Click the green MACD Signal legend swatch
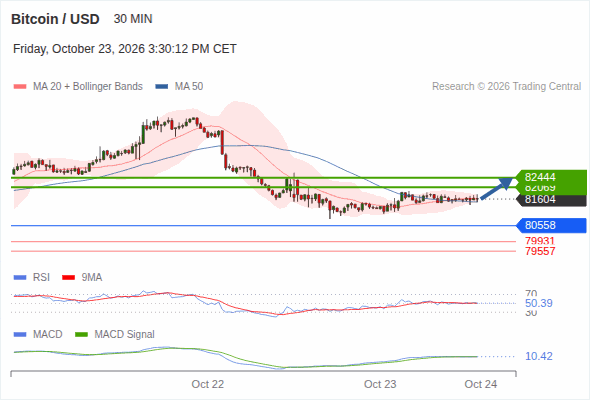 (81, 335)
